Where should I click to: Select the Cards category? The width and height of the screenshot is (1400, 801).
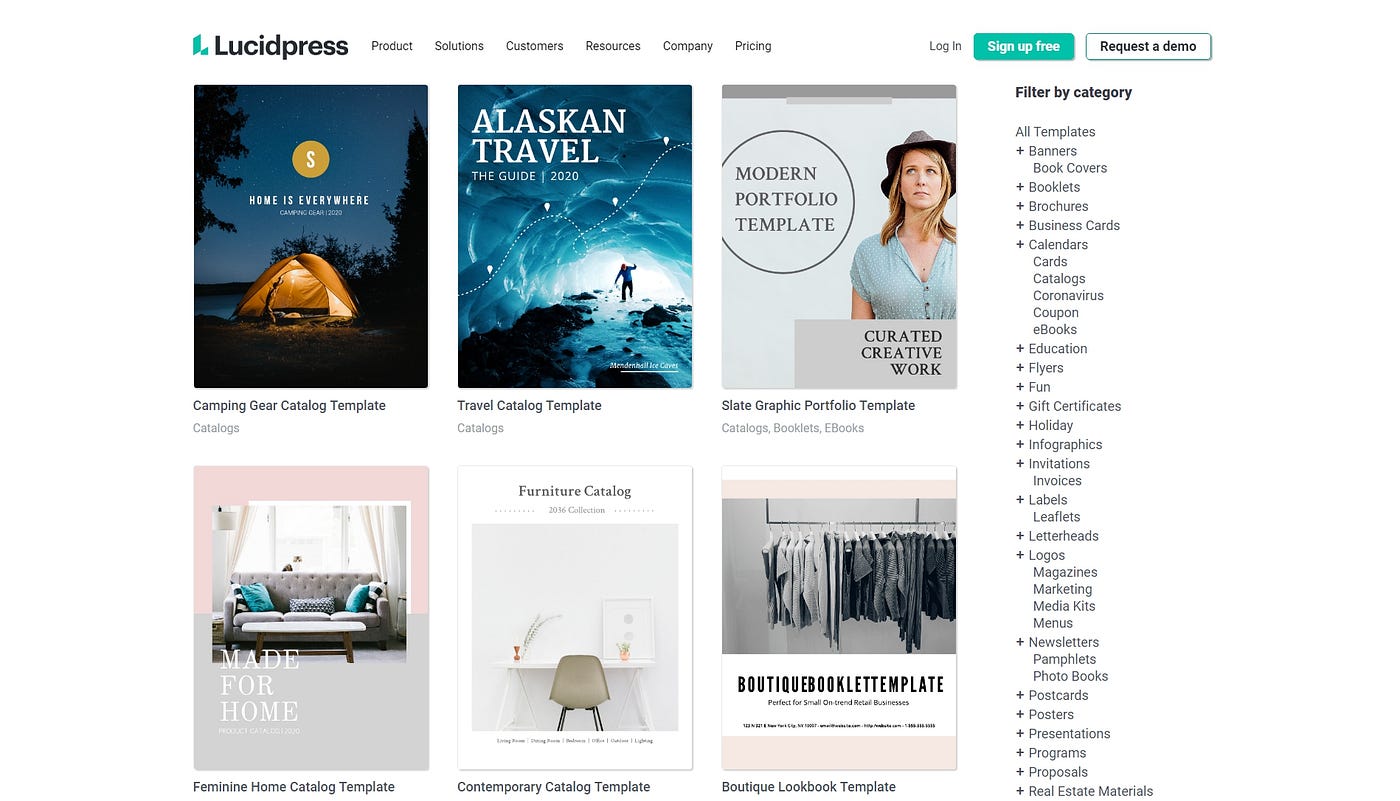coord(1050,261)
